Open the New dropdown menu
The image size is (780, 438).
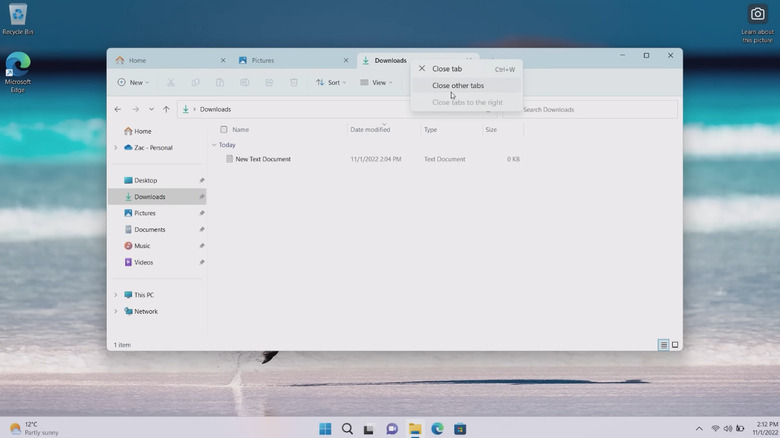pyautogui.click(x=133, y=83)
